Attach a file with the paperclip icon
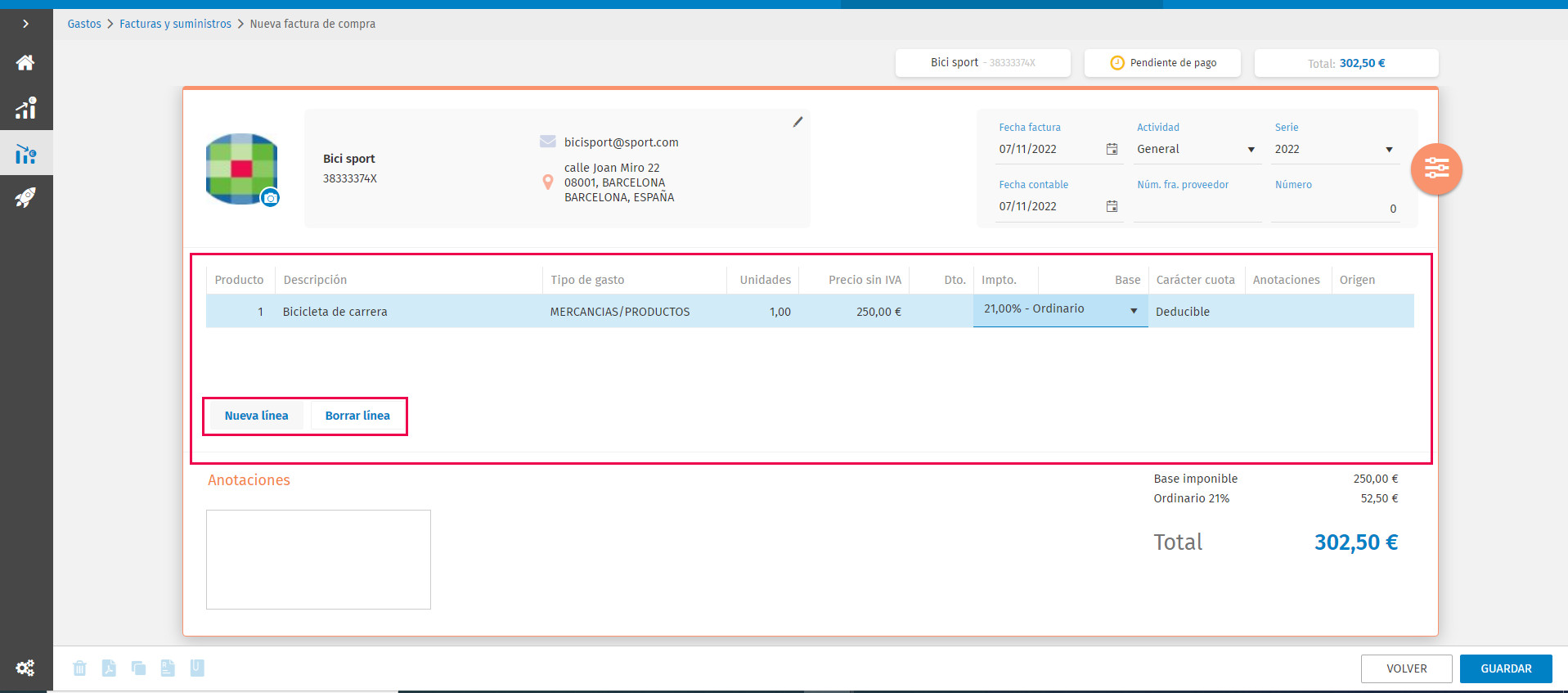Image resolution: width=1568 pixels, height=693 pixels. (x=197, y=668)
